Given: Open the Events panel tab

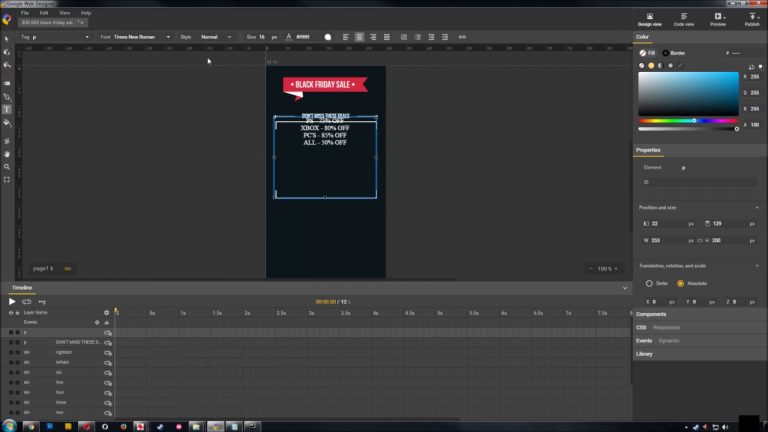Looking at the screenshot, I should point(644,340).
